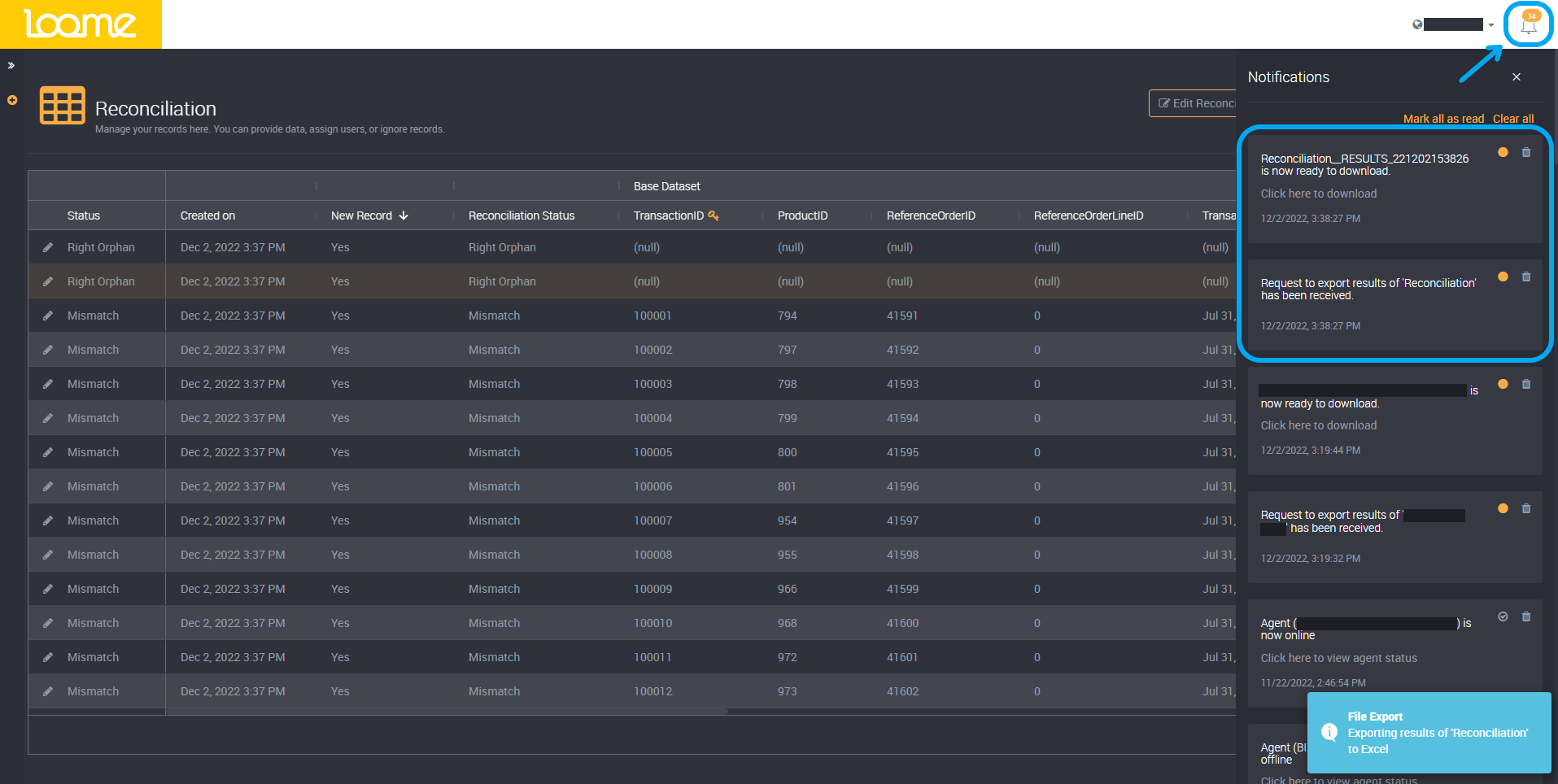The image size is (1558, 784).
Task: Edit the highlighted second Right Orphan row
Action: pyautogui.click(x=48, y=281)
